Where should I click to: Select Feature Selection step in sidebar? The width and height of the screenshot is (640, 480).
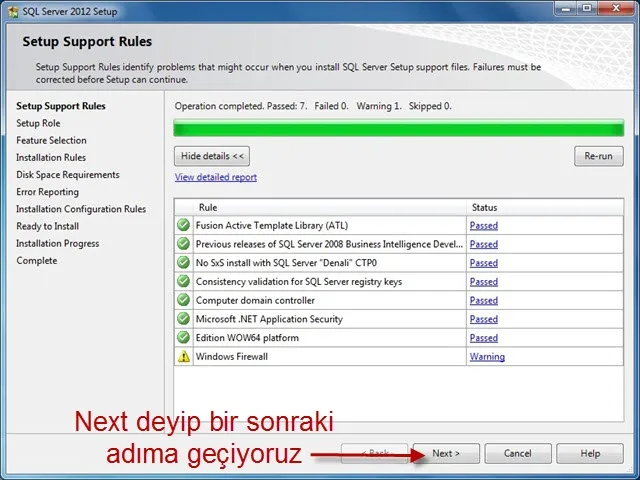(51, 140)
